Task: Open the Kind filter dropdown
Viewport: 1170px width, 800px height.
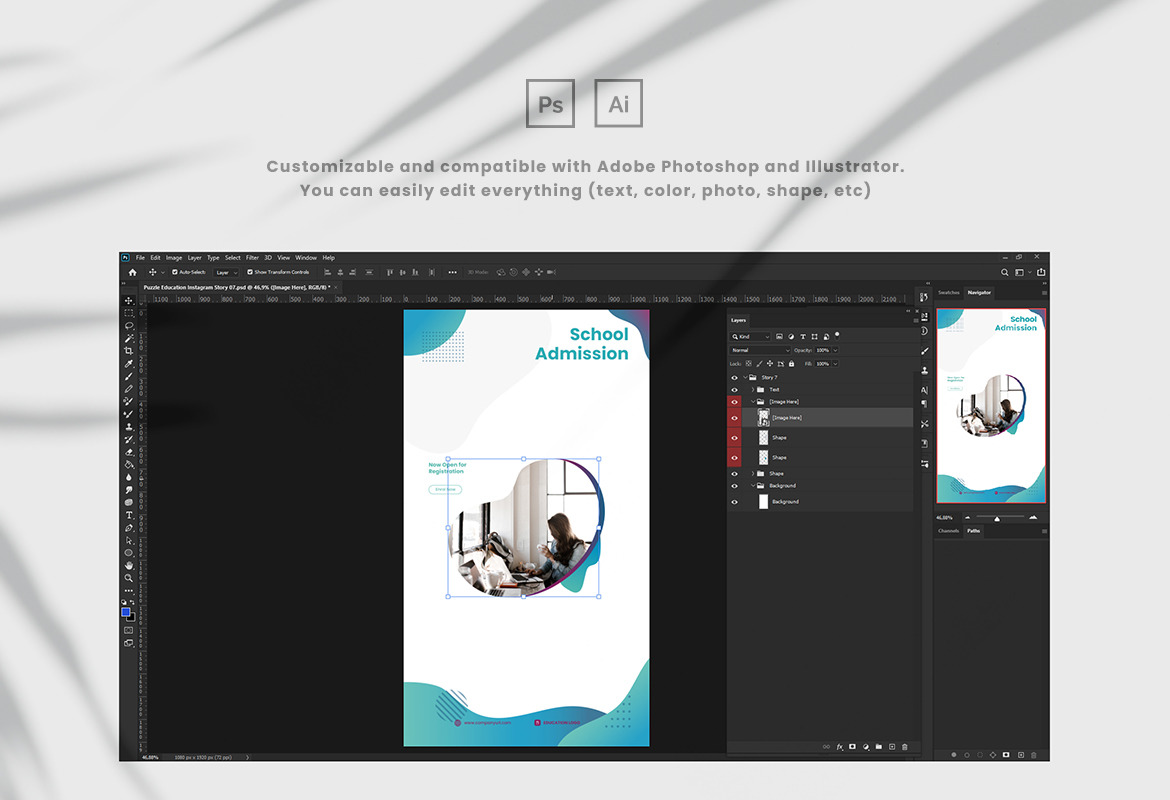Action: (753, 337)
